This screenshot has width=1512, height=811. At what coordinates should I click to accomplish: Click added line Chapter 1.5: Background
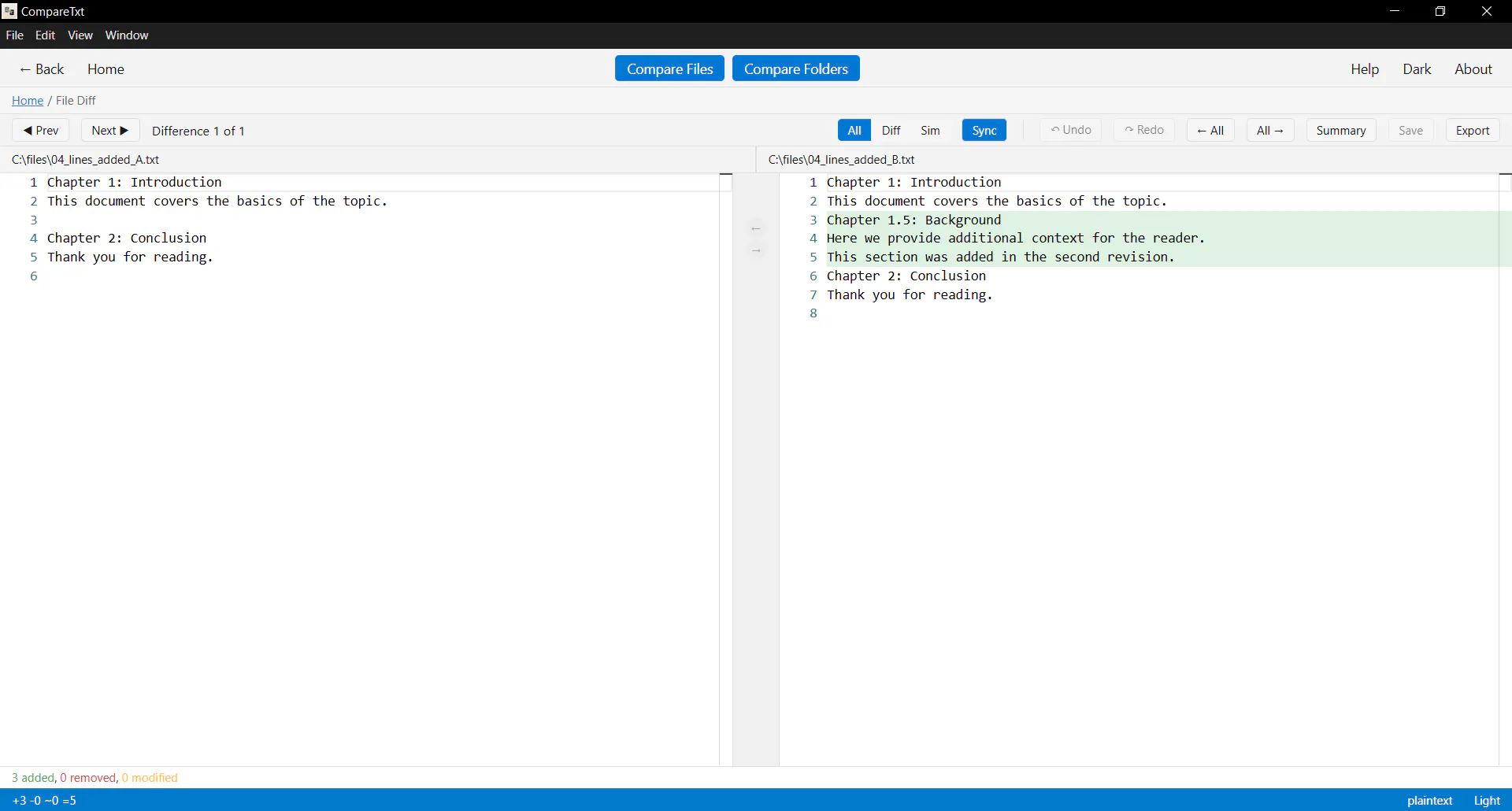914,220
